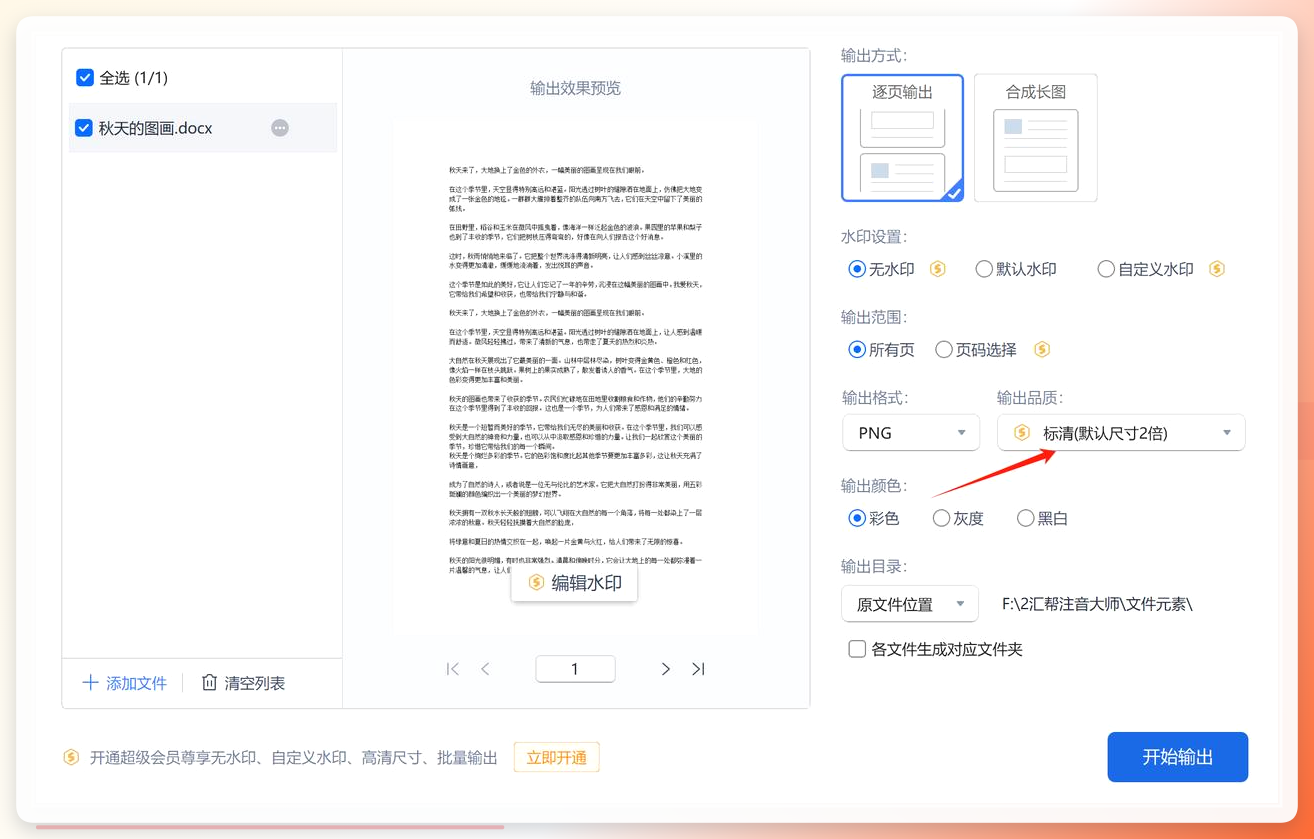
Task: Click the page number input field
Action: click(575, 669)
